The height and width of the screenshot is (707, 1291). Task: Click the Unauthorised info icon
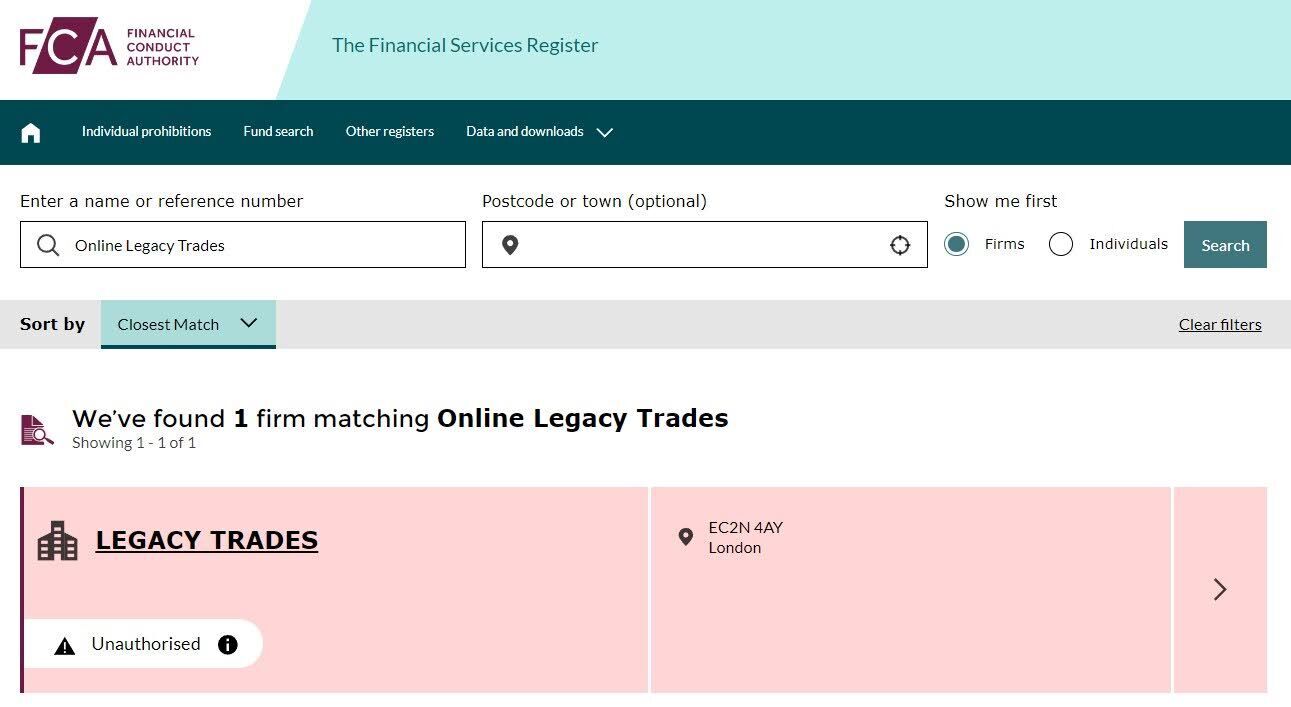[228, 644]
